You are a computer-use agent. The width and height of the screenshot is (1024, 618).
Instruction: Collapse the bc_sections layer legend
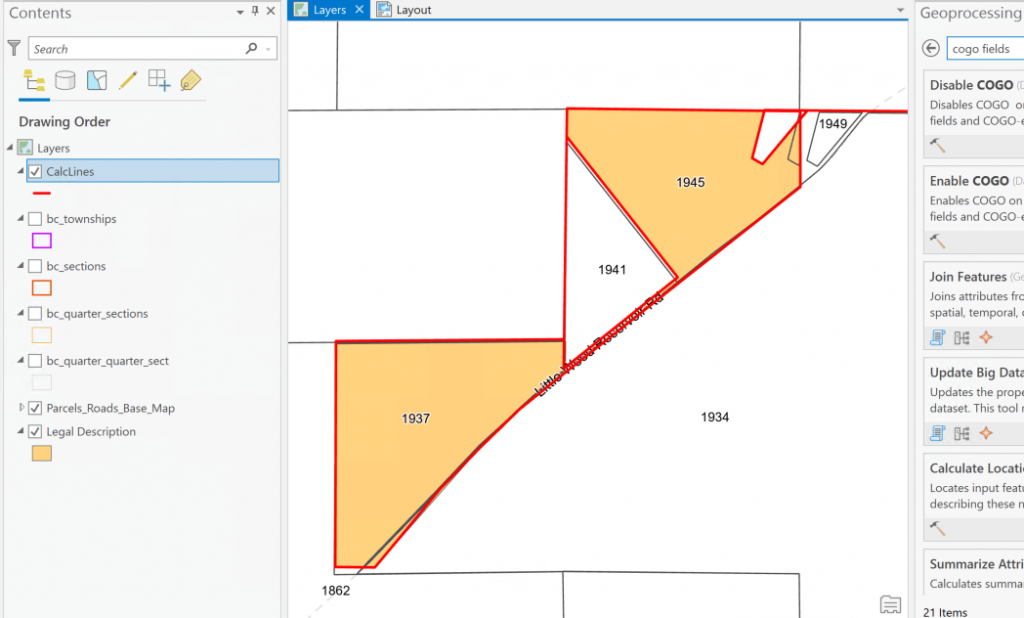22,267
